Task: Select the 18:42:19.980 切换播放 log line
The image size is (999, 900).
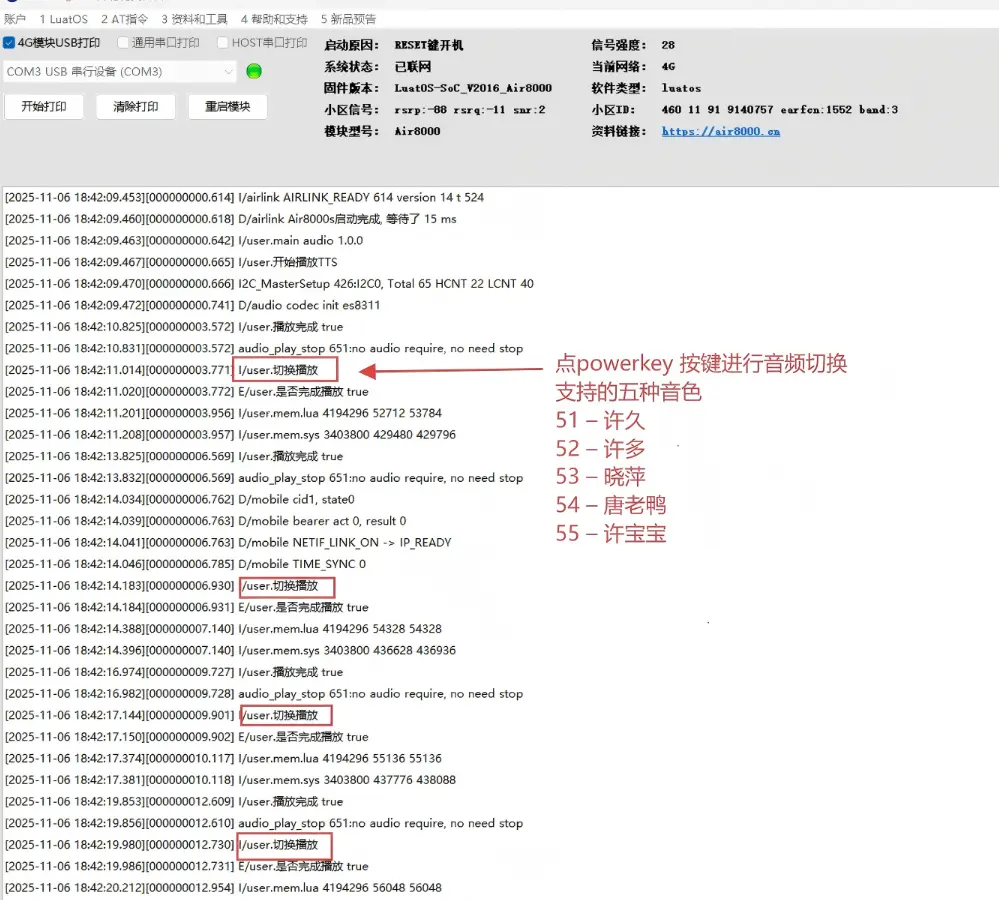Action: [x=162, y=845]
